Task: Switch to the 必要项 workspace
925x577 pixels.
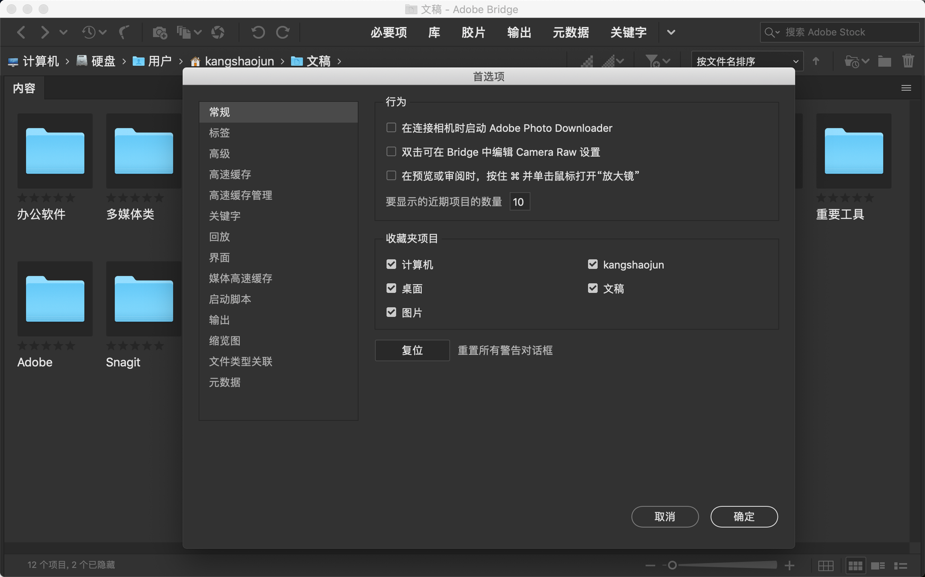Action: (389, 32)
